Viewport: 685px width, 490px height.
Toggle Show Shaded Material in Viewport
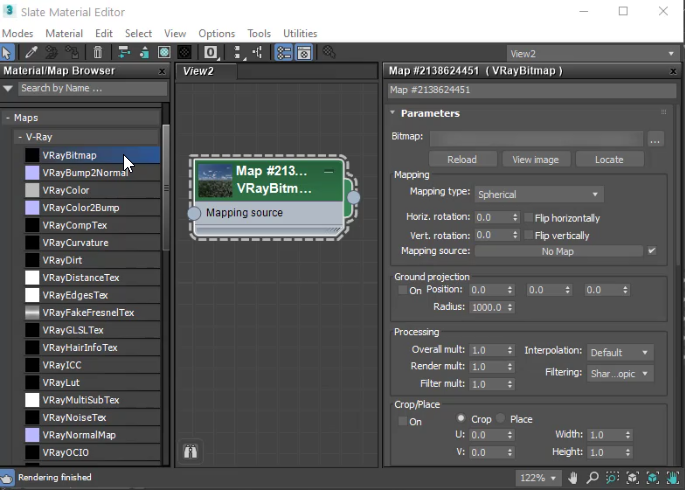[164, 53]
